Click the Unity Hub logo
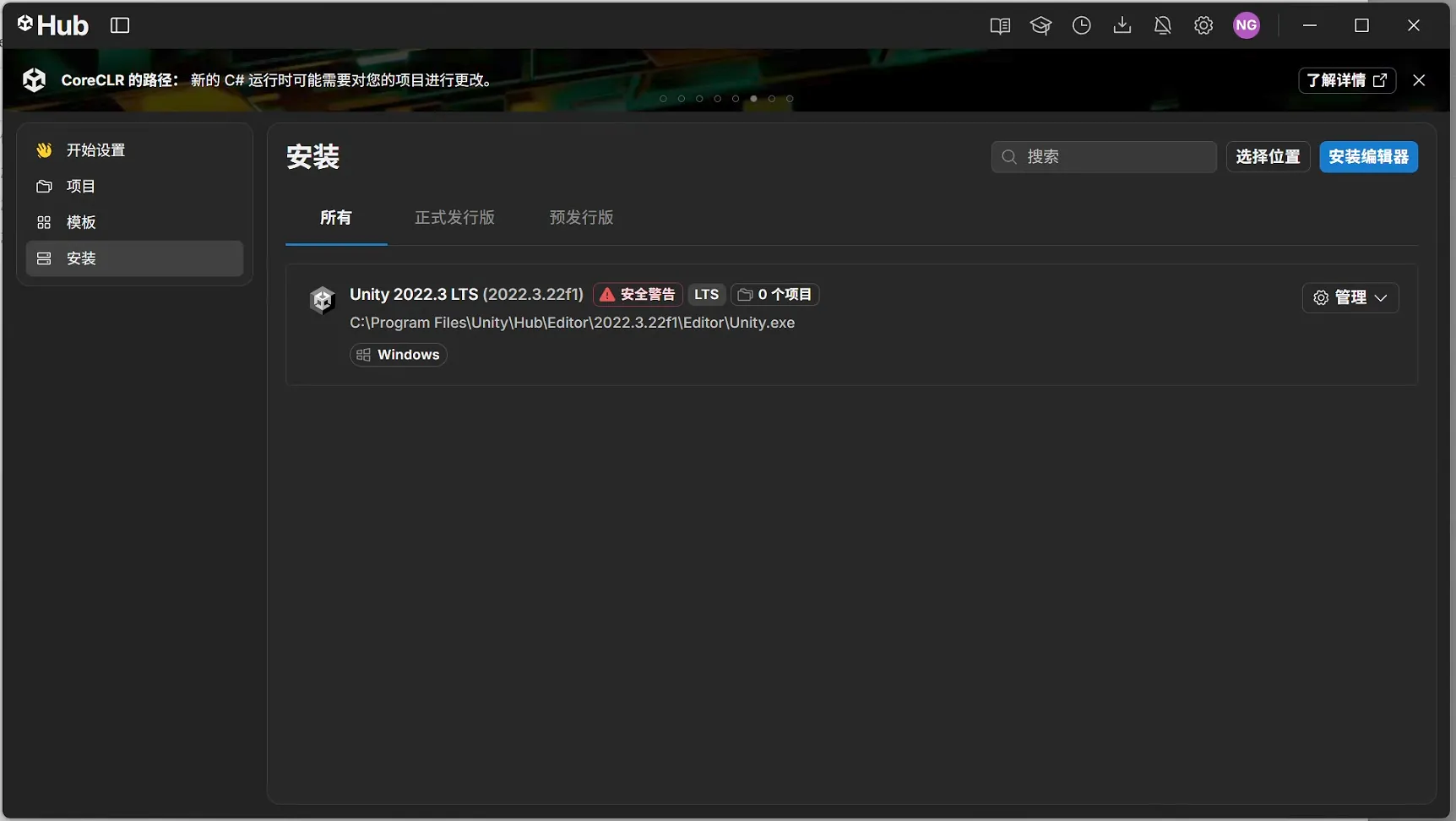The image size is (1456, 821). point(52,25)
